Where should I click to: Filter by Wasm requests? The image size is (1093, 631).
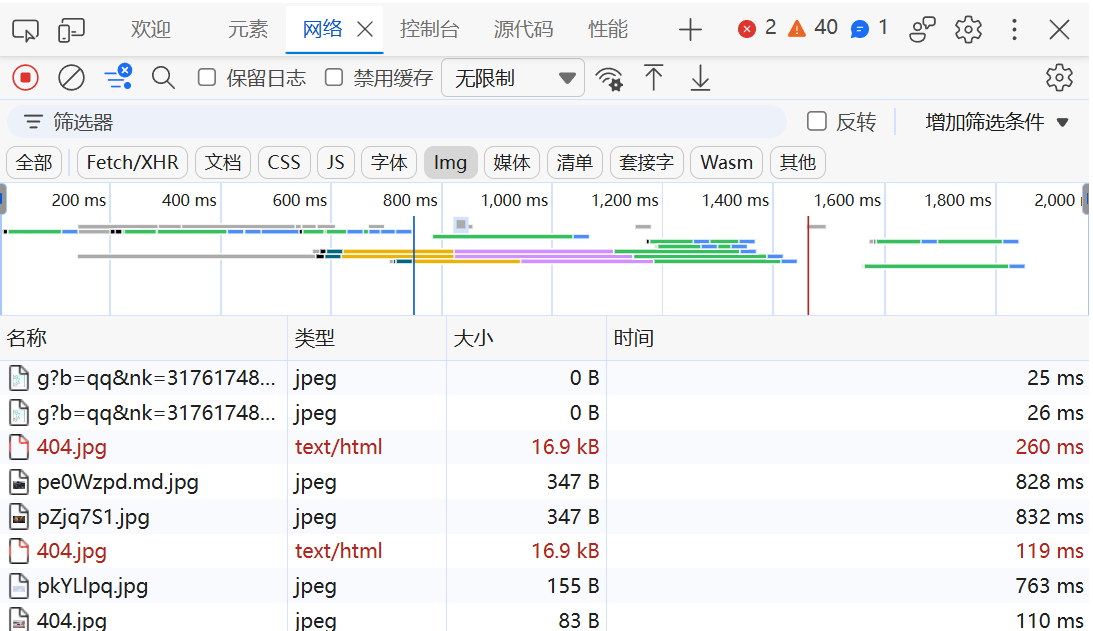click(x=726, y=162)
